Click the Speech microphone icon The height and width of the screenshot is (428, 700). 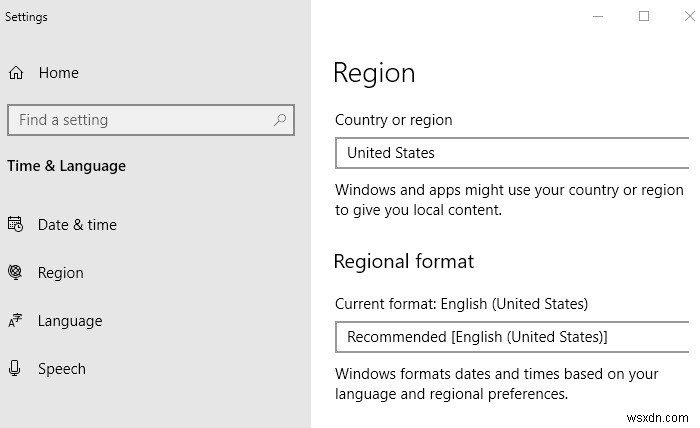[15, 369]
